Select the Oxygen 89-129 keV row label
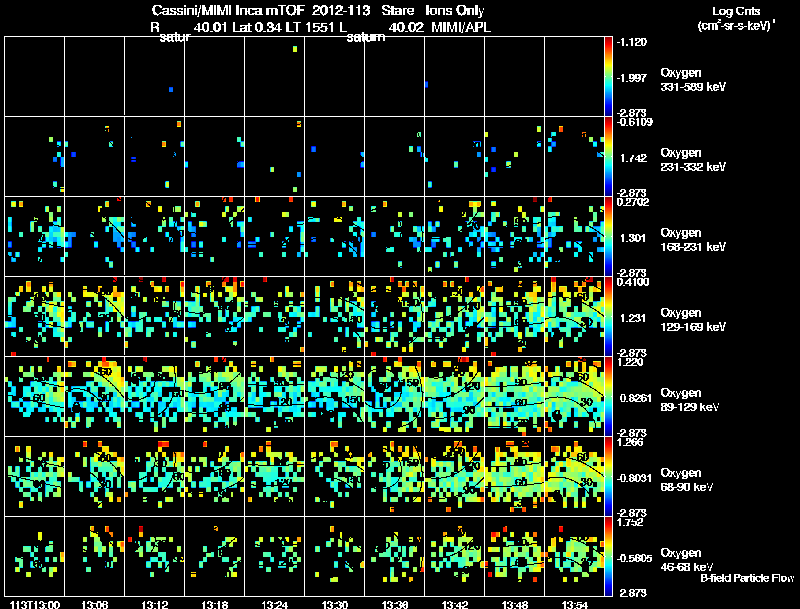Viewport: 800px width, 609px height. 690,399
